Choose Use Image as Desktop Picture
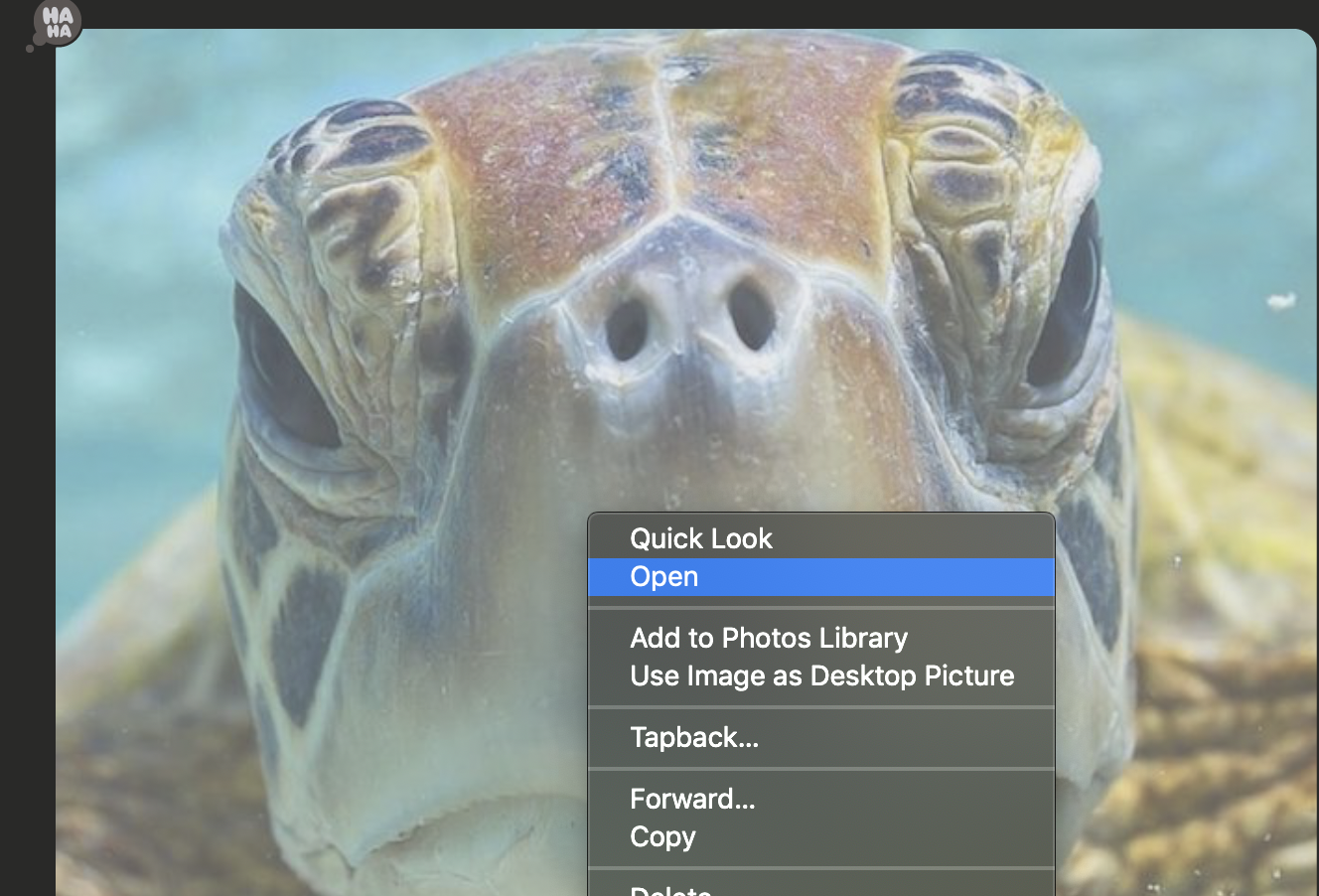Screen dimensions: 1319x896 (821, 676)
